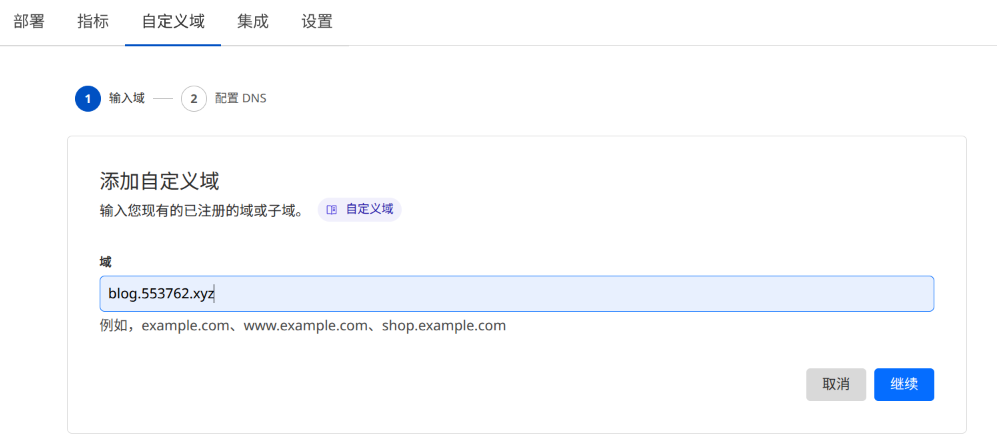Image resolution: width=997 pixels, height=447 pixels.
Task: Open the 部署 tab
Action: [x=29, y=21]
